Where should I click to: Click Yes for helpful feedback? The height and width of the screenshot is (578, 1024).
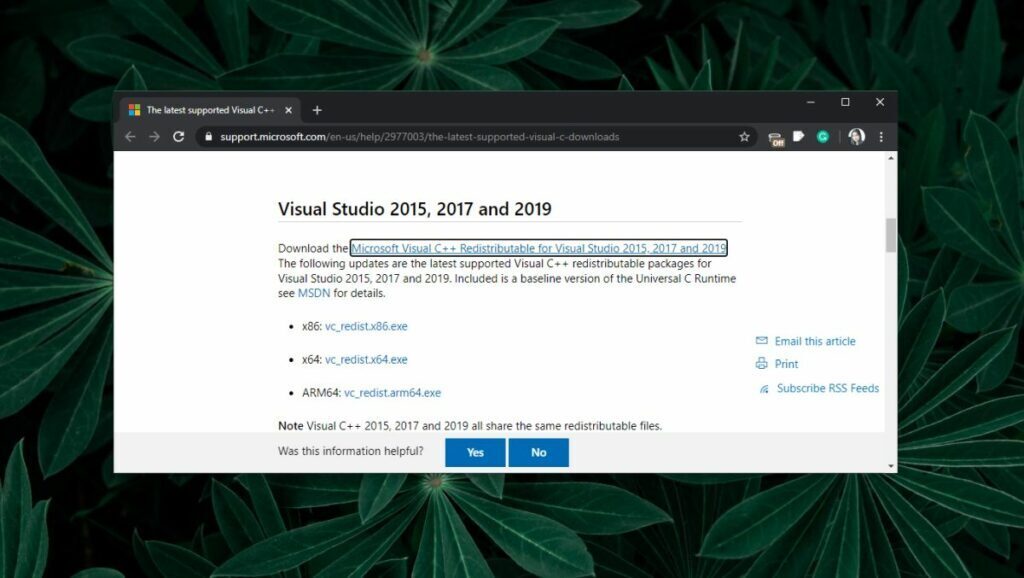point(474,452)
